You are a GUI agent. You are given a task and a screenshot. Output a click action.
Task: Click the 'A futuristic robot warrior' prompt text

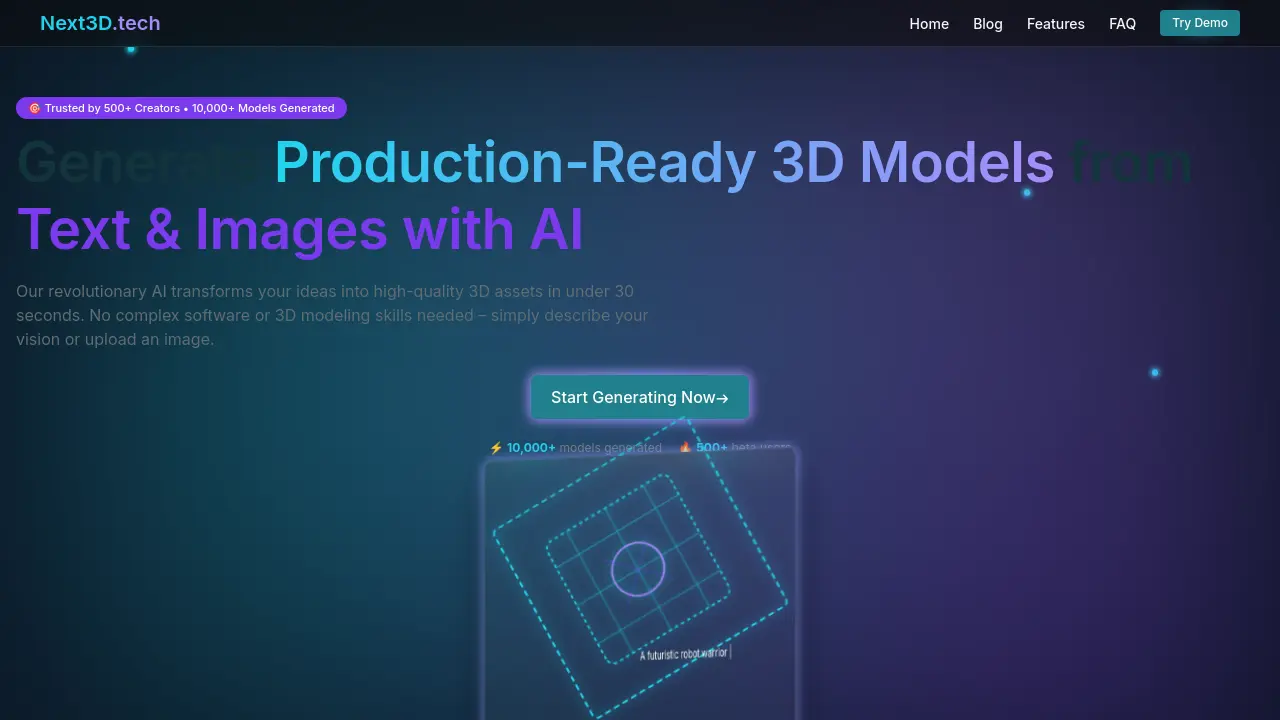(684, 654)
